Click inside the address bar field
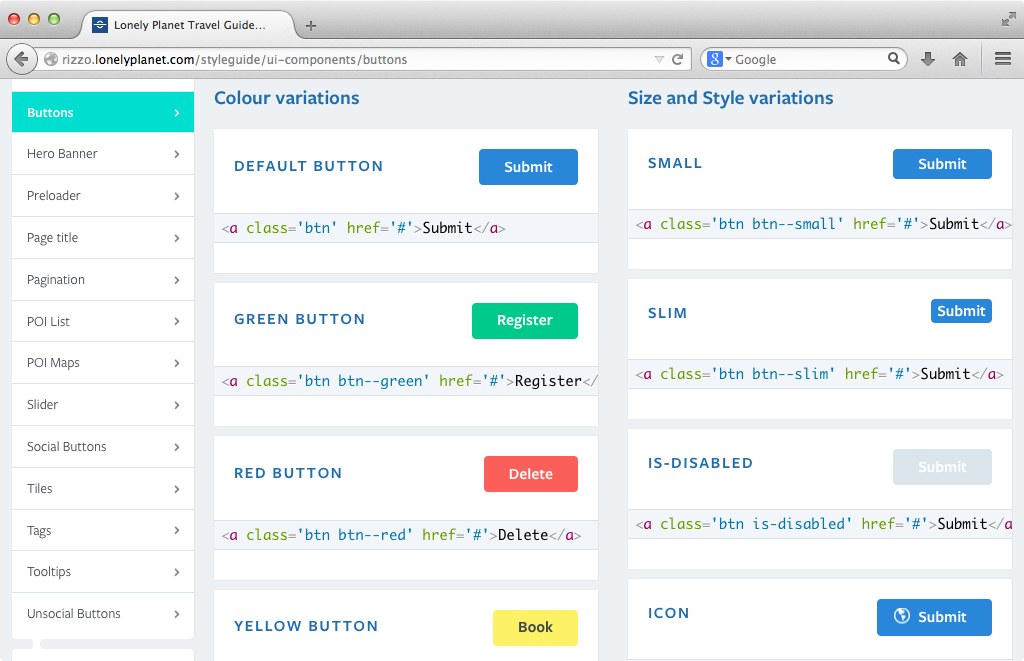 (x=350, y=59)
